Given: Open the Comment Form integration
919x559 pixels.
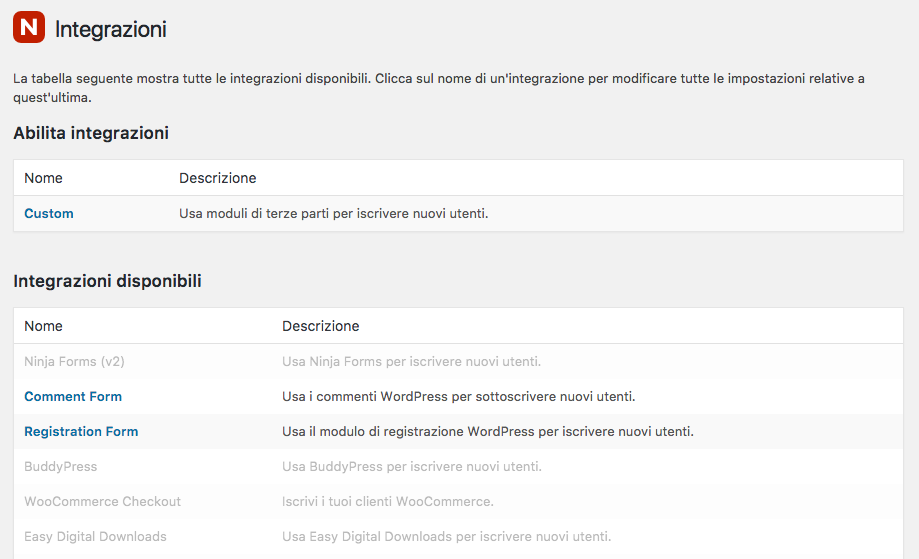Looking at the screenshot, I should click(73, 397).
